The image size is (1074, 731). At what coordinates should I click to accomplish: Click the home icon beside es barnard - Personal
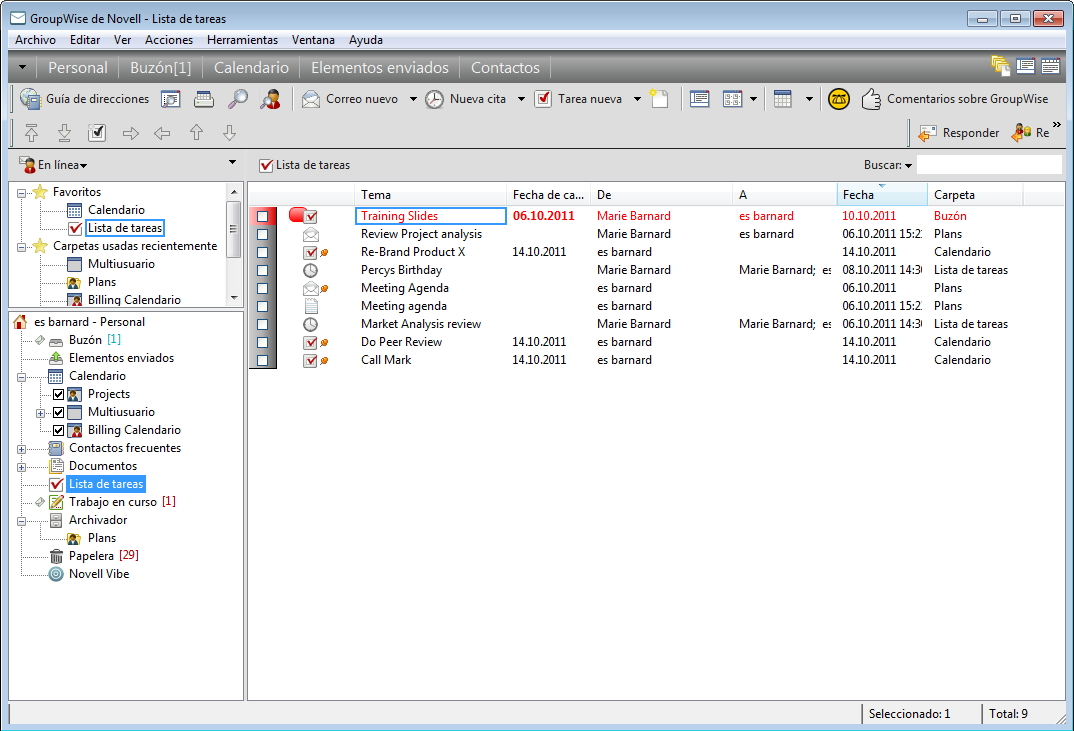coord(20,322)
